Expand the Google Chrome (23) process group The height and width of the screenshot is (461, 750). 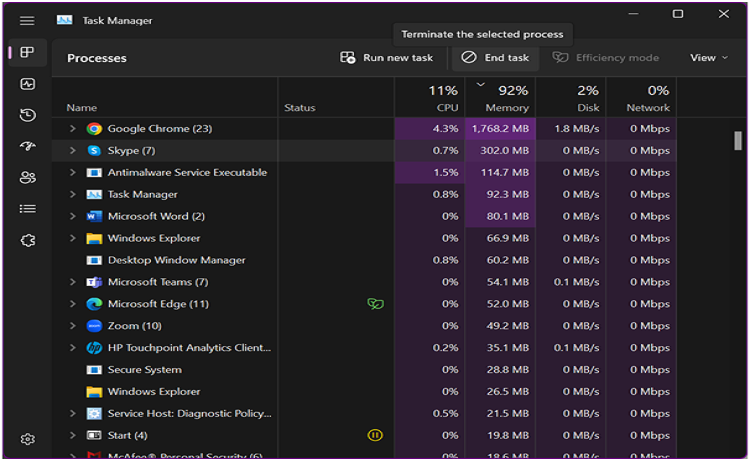[x=72, y=129]
